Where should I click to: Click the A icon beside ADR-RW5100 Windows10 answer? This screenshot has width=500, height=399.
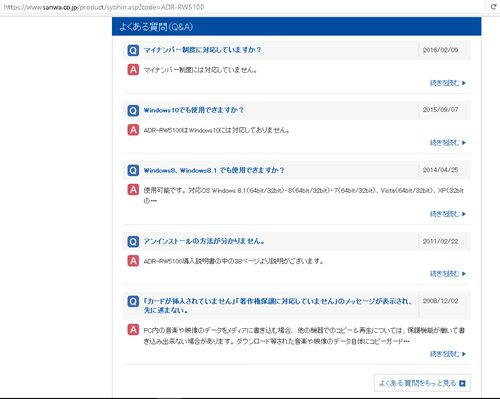(x=133, y=130)
